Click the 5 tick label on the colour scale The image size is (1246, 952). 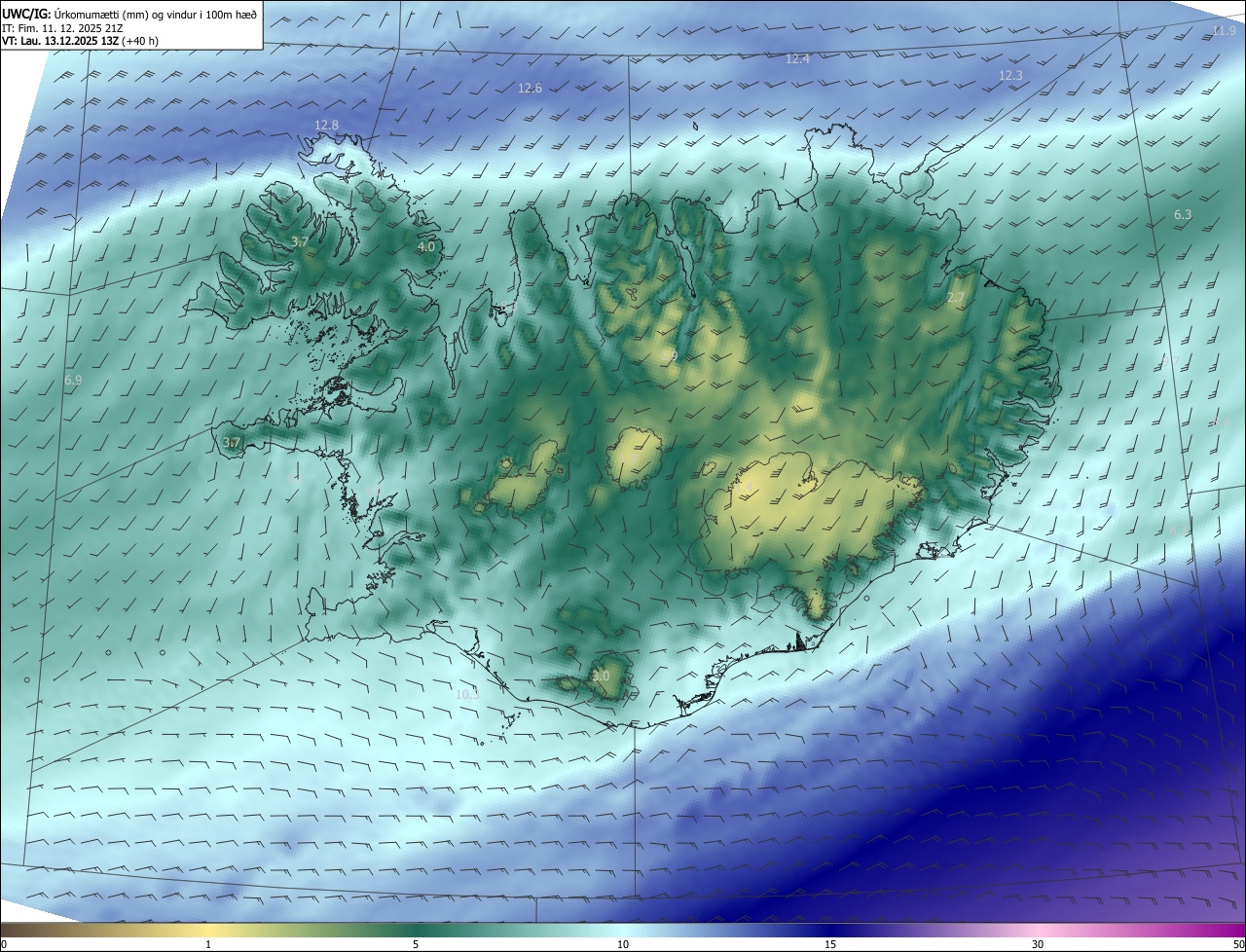[416, 944]
